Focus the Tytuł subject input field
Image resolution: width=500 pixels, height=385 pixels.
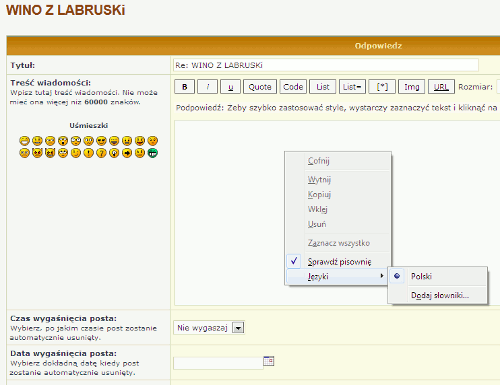pos(326,65)
